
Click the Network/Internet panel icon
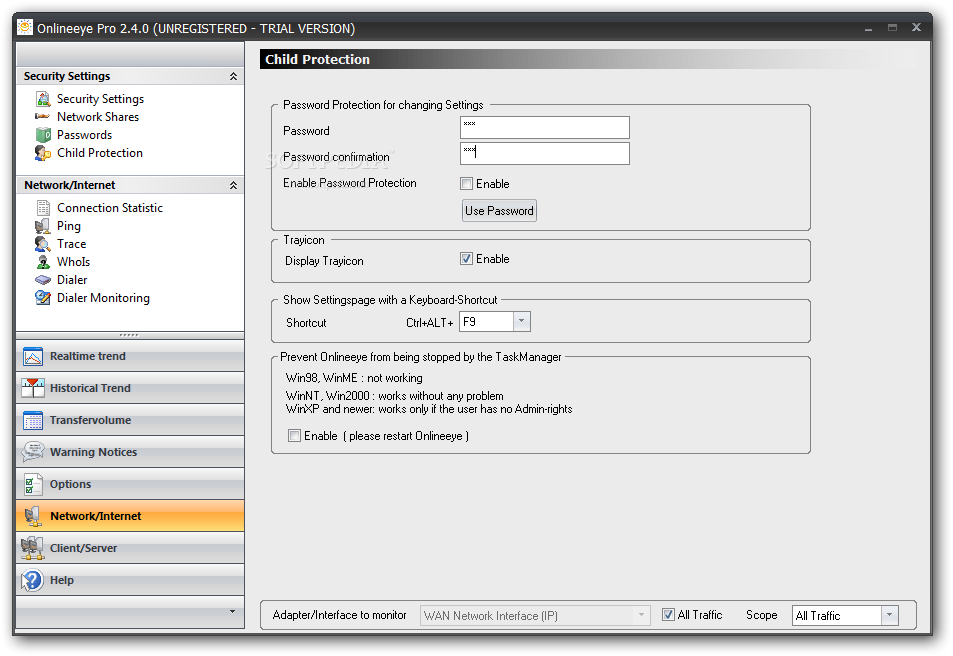pyautogui.click(x=33, y=516)
